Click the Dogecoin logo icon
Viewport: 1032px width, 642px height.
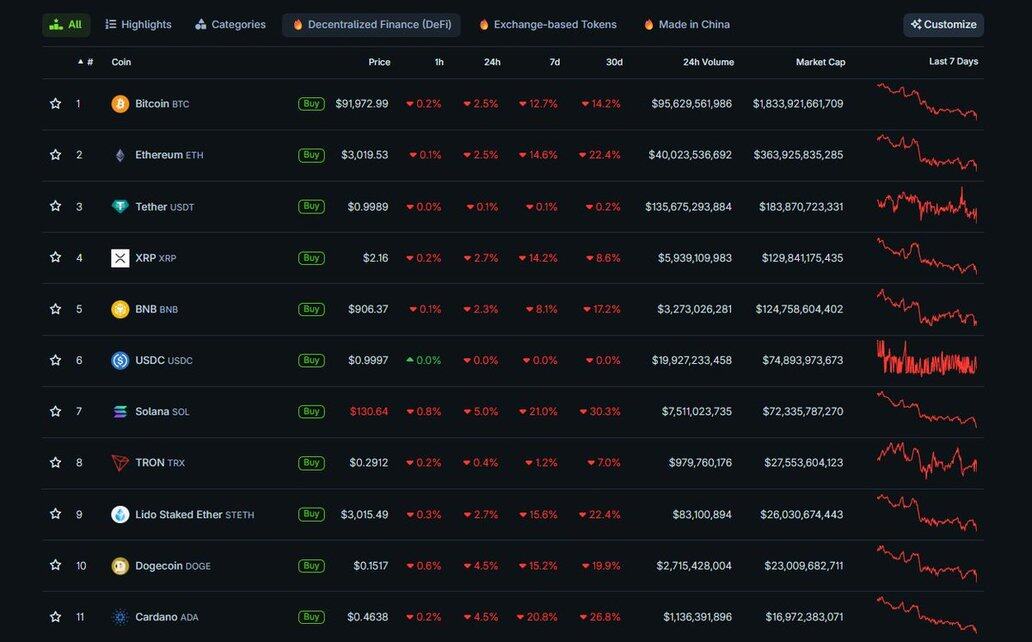(120, 566)
